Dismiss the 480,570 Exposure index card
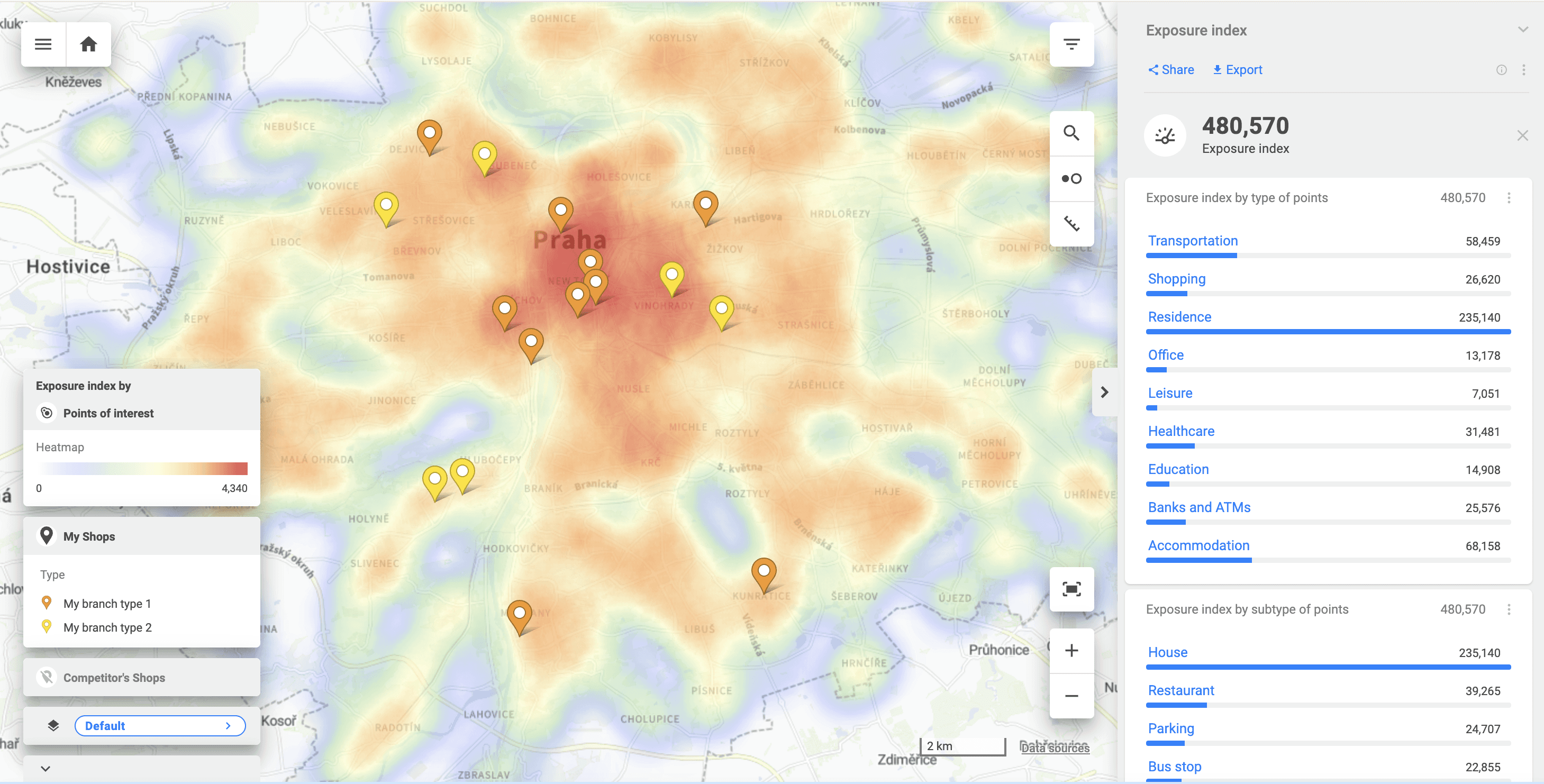The image size is (1544, 784). point(1523,135)
